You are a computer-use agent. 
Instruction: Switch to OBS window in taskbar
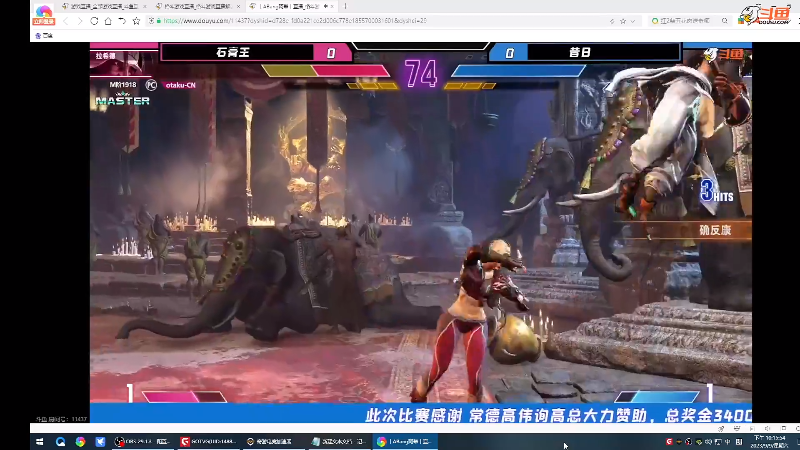[142, 442]
